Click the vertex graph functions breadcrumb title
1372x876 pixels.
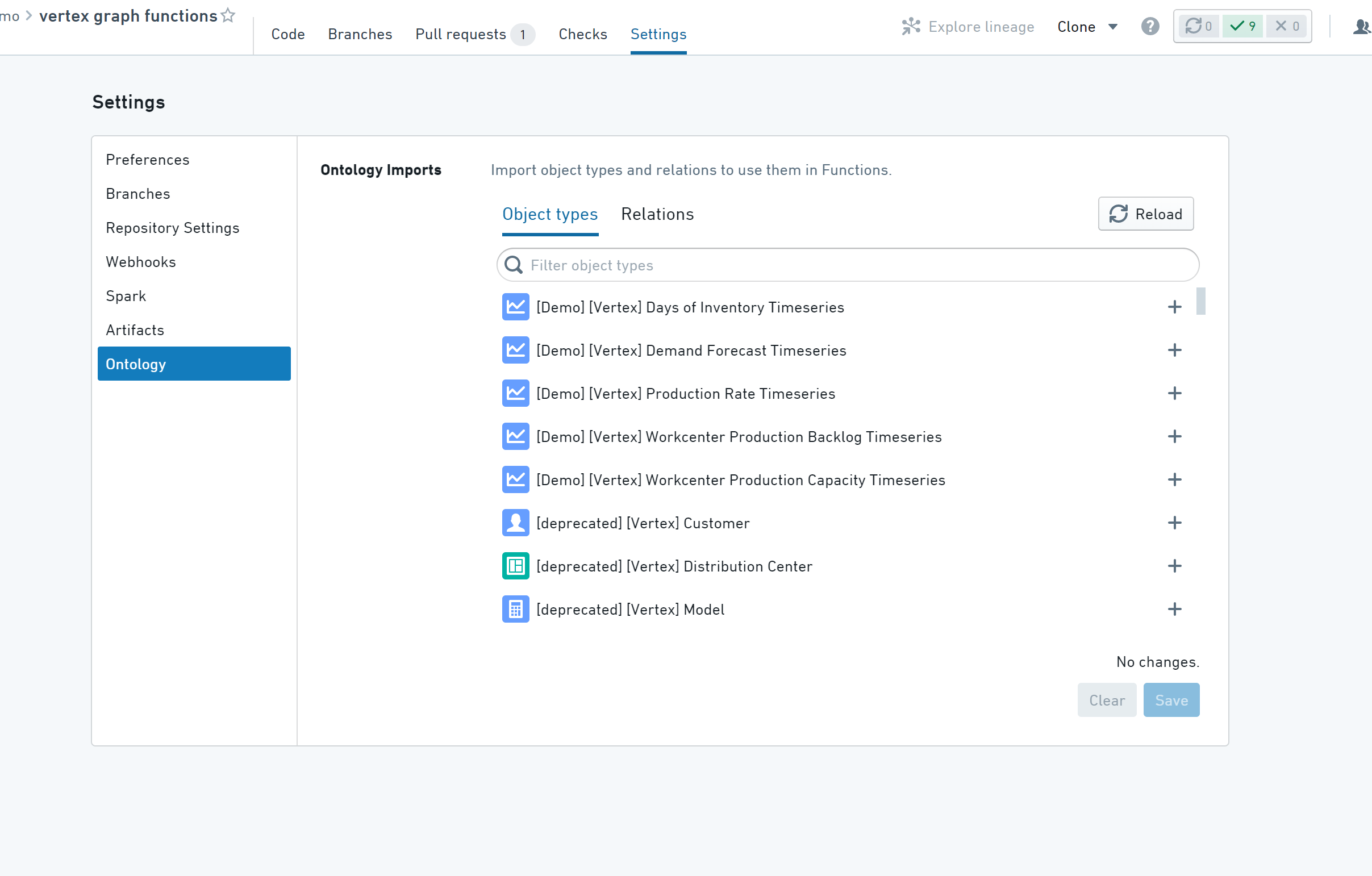128,15
